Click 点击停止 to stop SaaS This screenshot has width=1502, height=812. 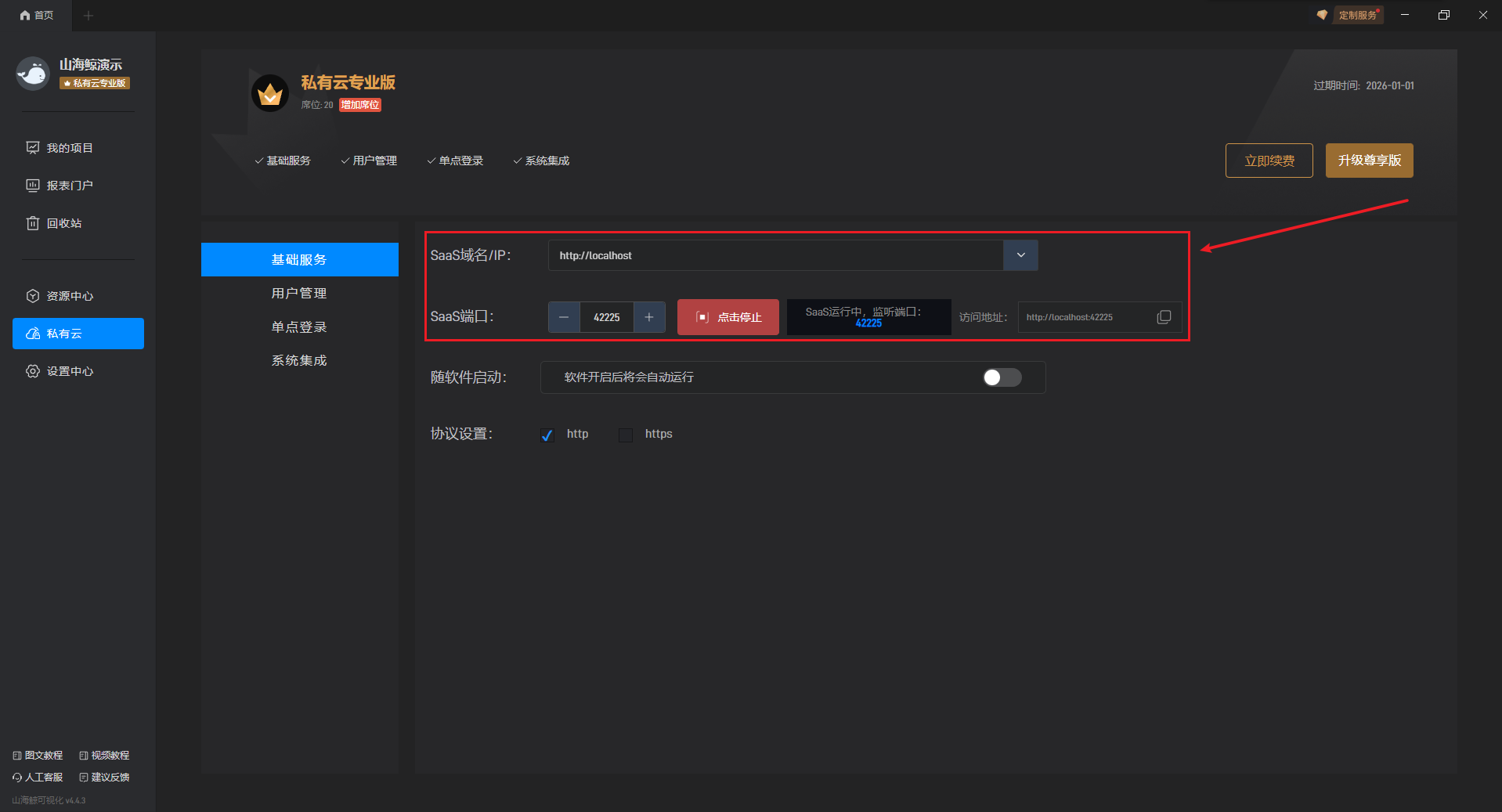tap(728, 317)
